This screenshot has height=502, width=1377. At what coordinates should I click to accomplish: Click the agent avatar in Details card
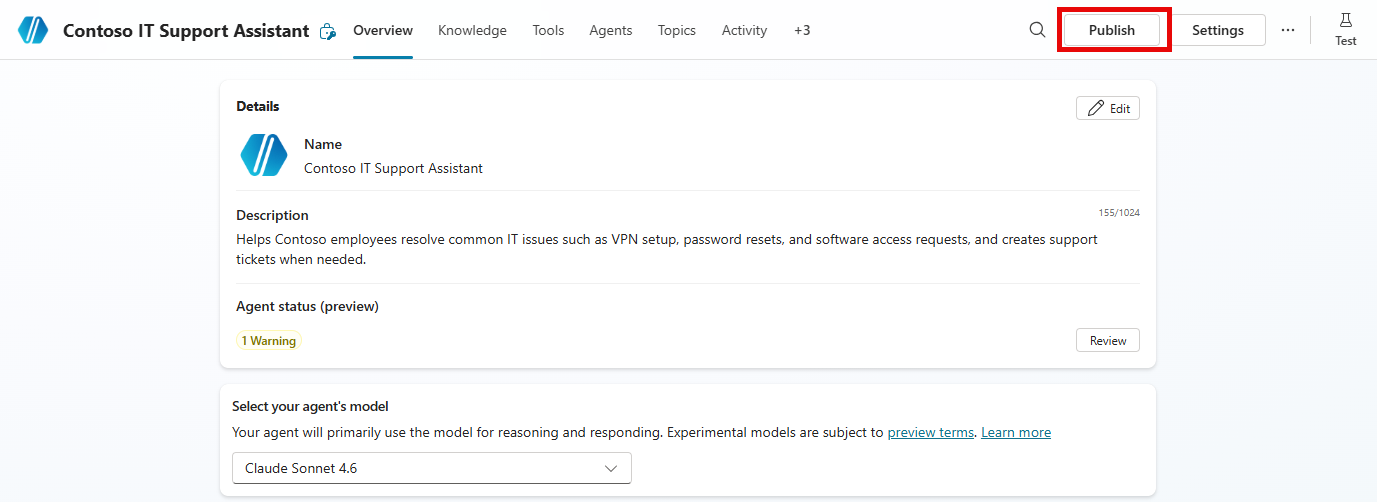coord(264,156)
